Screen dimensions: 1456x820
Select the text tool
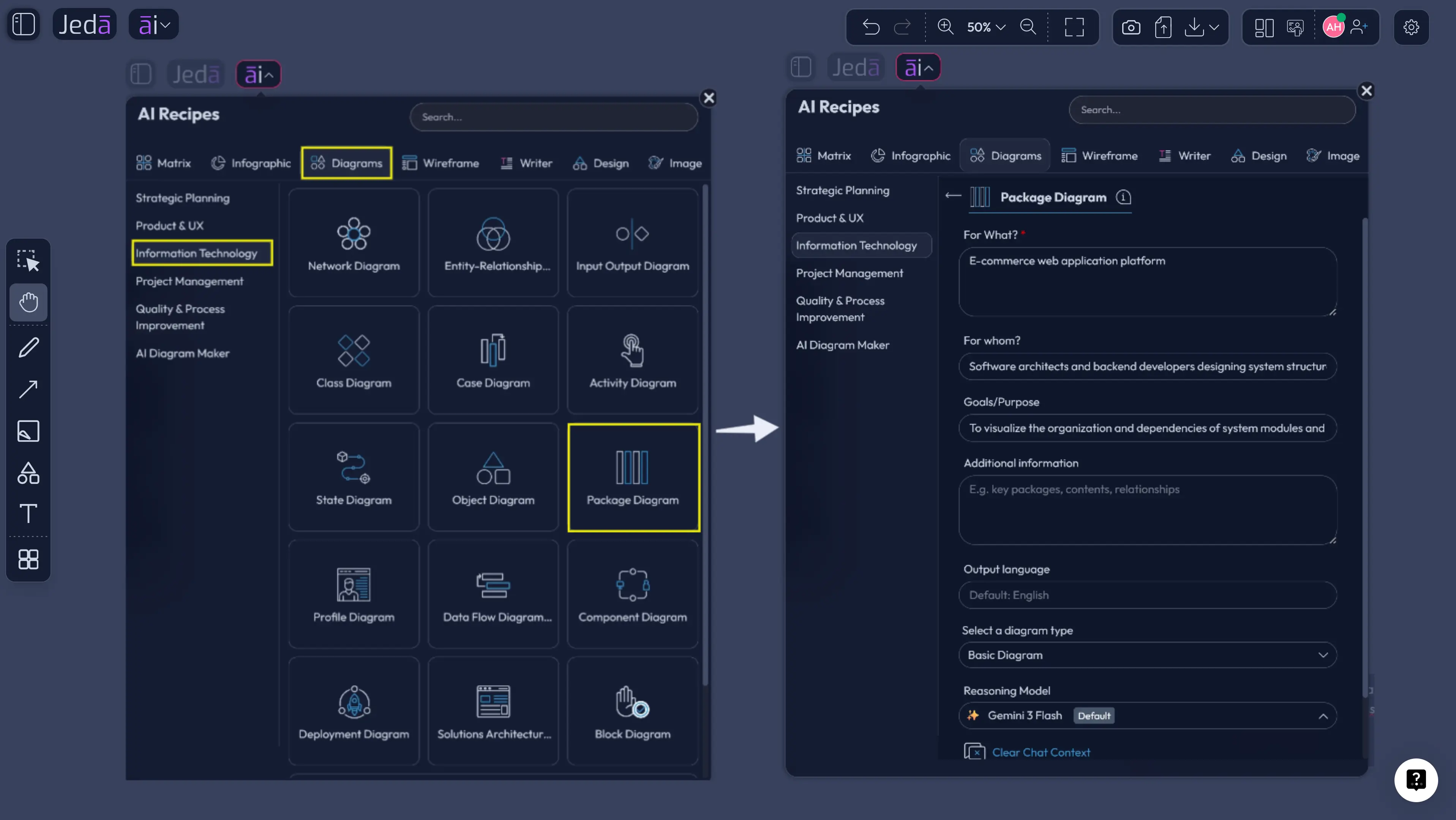pos(28,513)
